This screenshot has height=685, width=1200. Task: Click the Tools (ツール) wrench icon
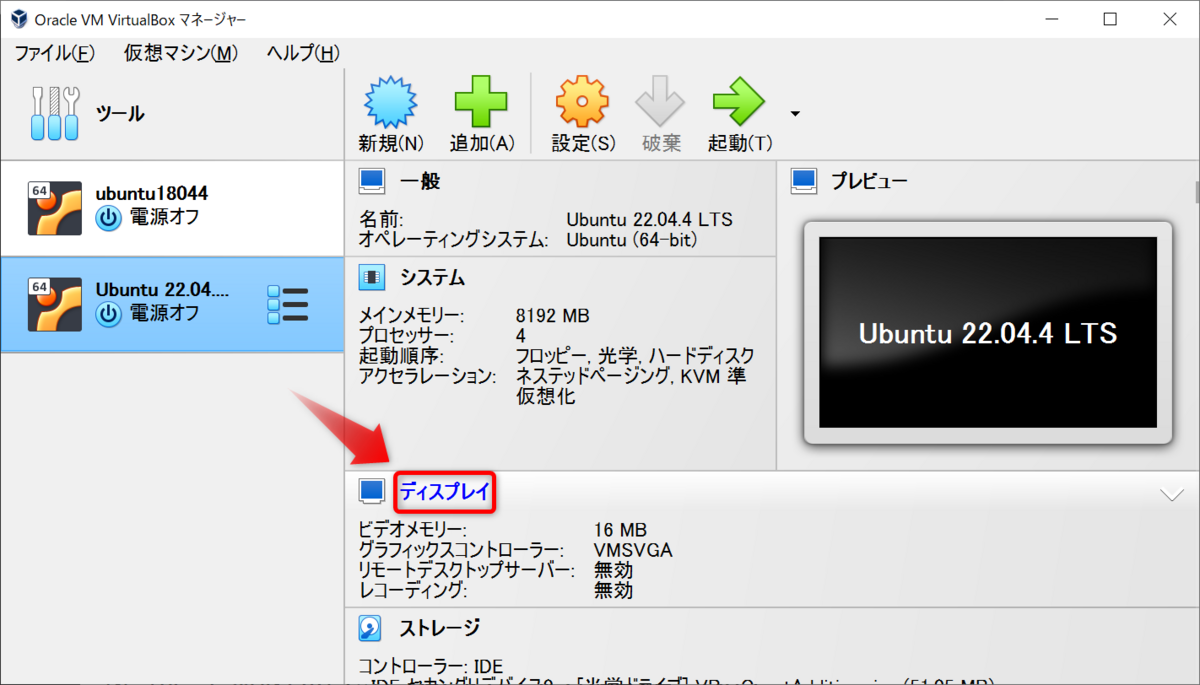(53, 113)
